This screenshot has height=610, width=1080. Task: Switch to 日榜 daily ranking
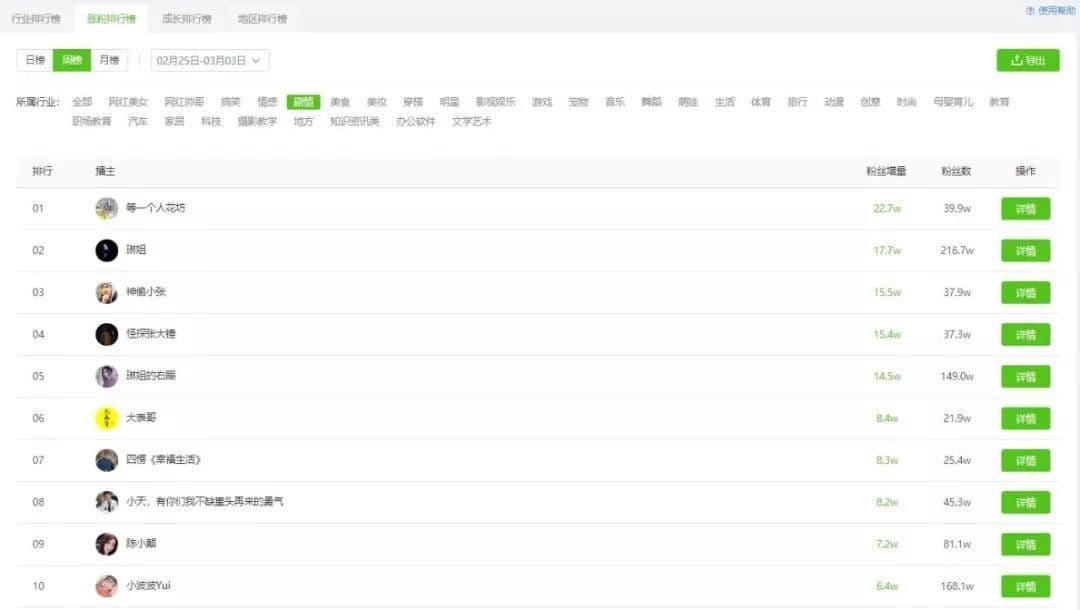point(35,60)
